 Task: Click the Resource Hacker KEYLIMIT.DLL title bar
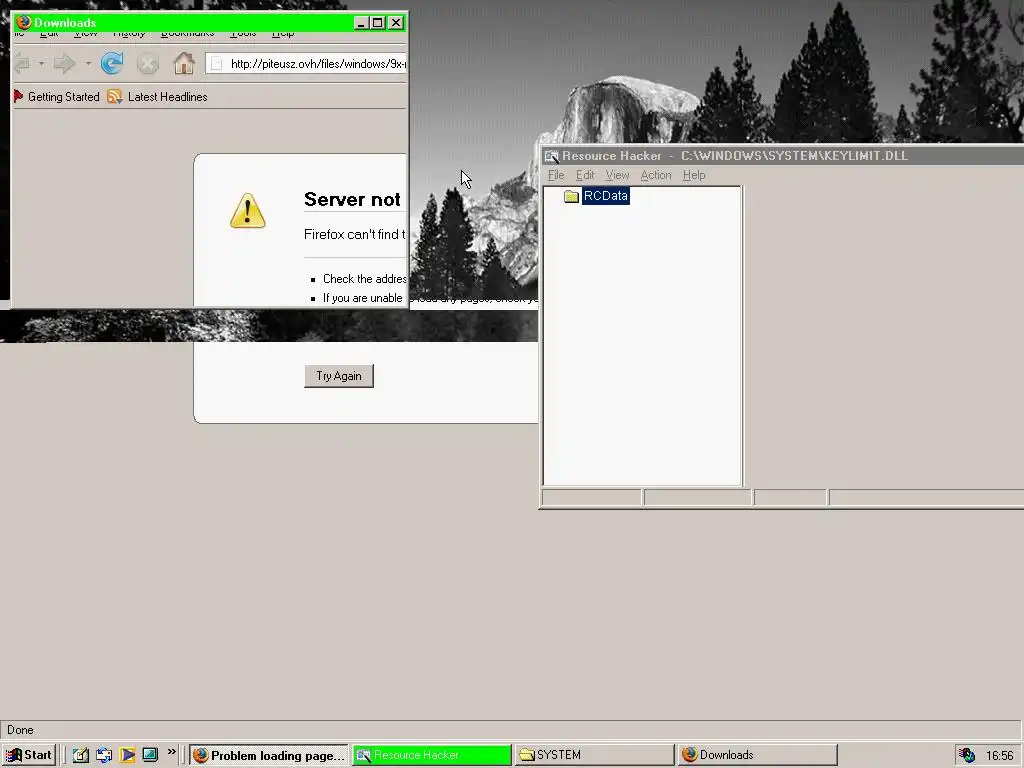click(784, 156)
